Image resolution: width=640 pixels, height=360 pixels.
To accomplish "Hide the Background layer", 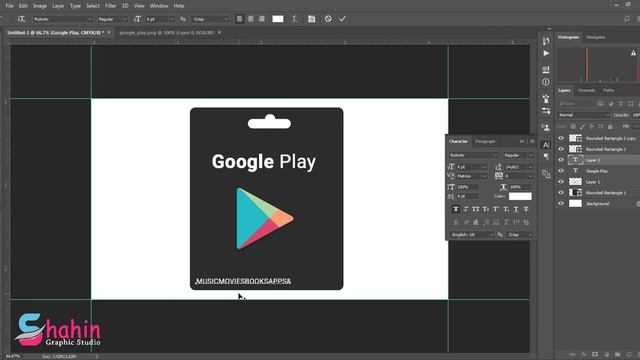I will pyautogui.click(x=561, y=203).
